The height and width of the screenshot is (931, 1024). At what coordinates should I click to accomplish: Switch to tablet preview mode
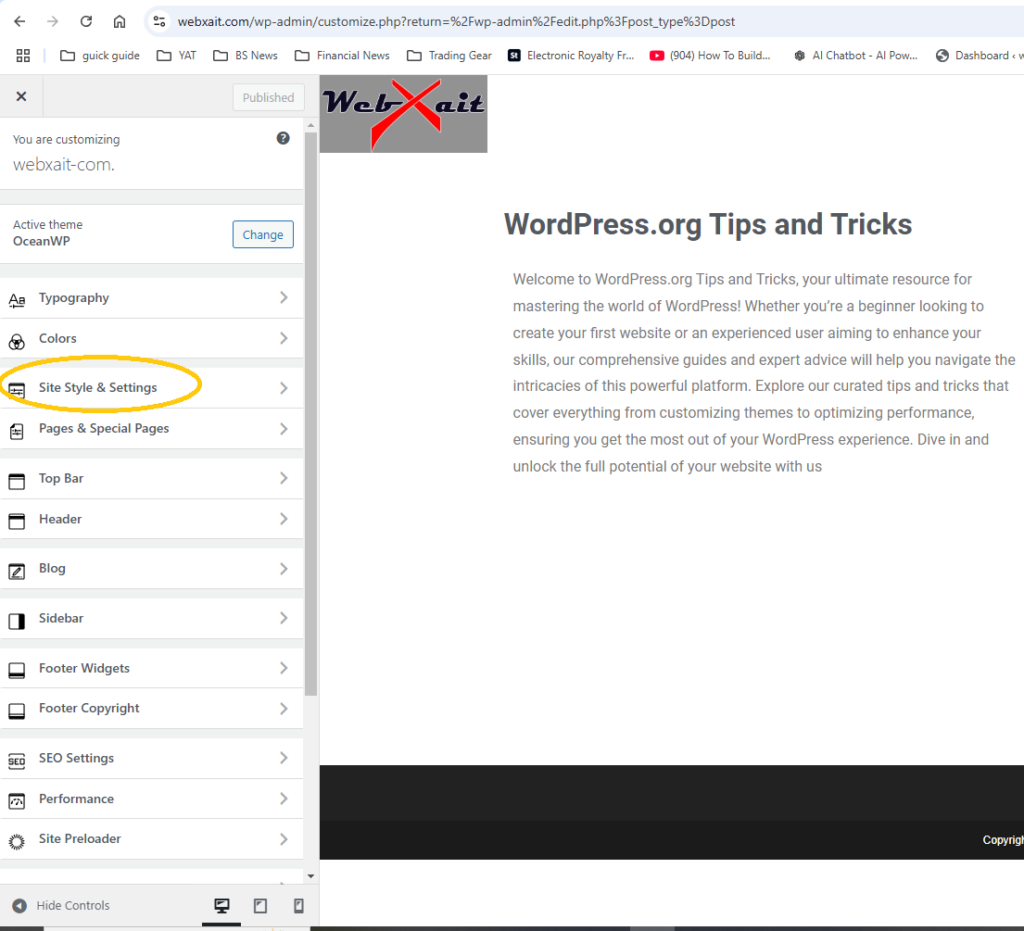260,906
